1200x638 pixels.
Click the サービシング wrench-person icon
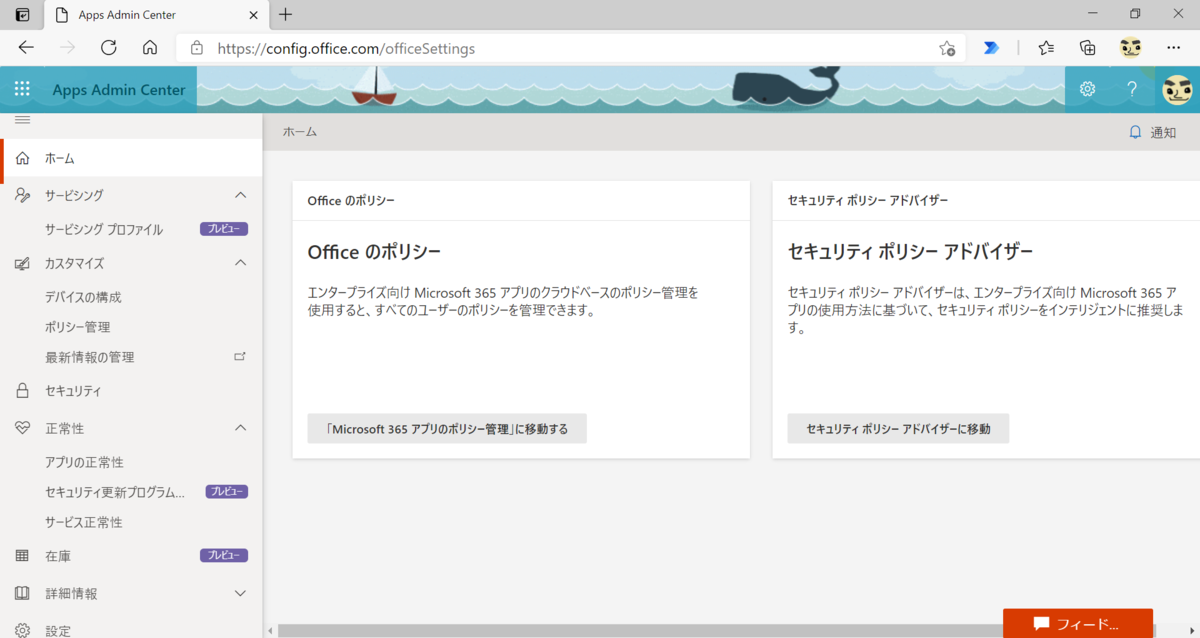22,195
